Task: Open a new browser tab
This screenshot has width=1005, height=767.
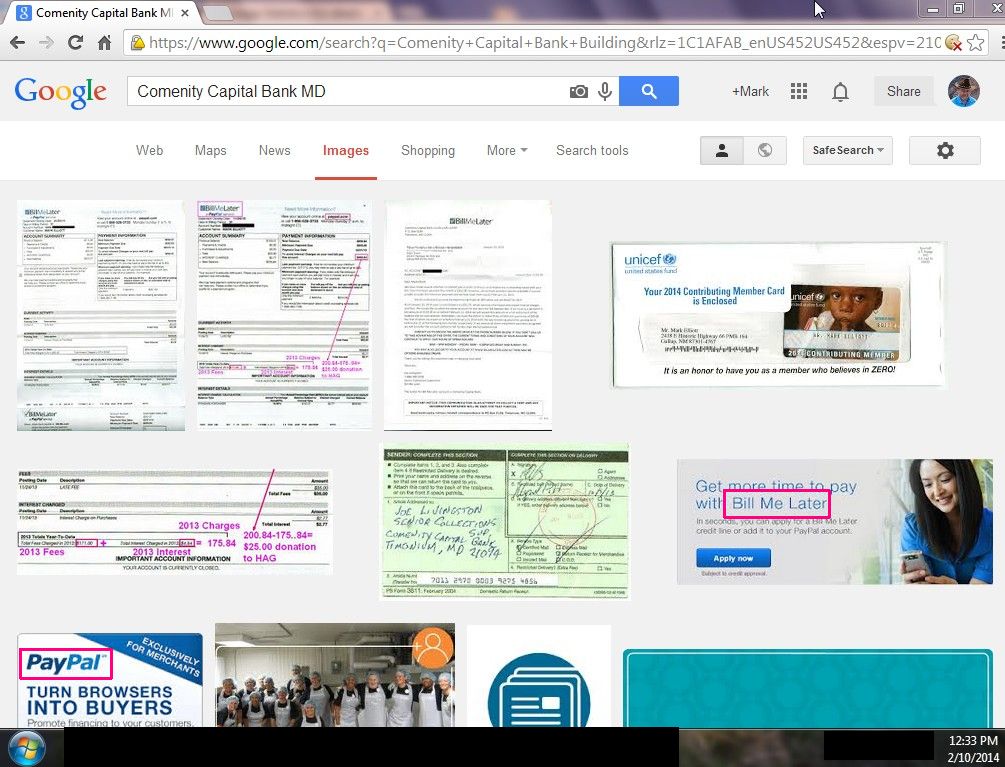Action: pos(217,12)
